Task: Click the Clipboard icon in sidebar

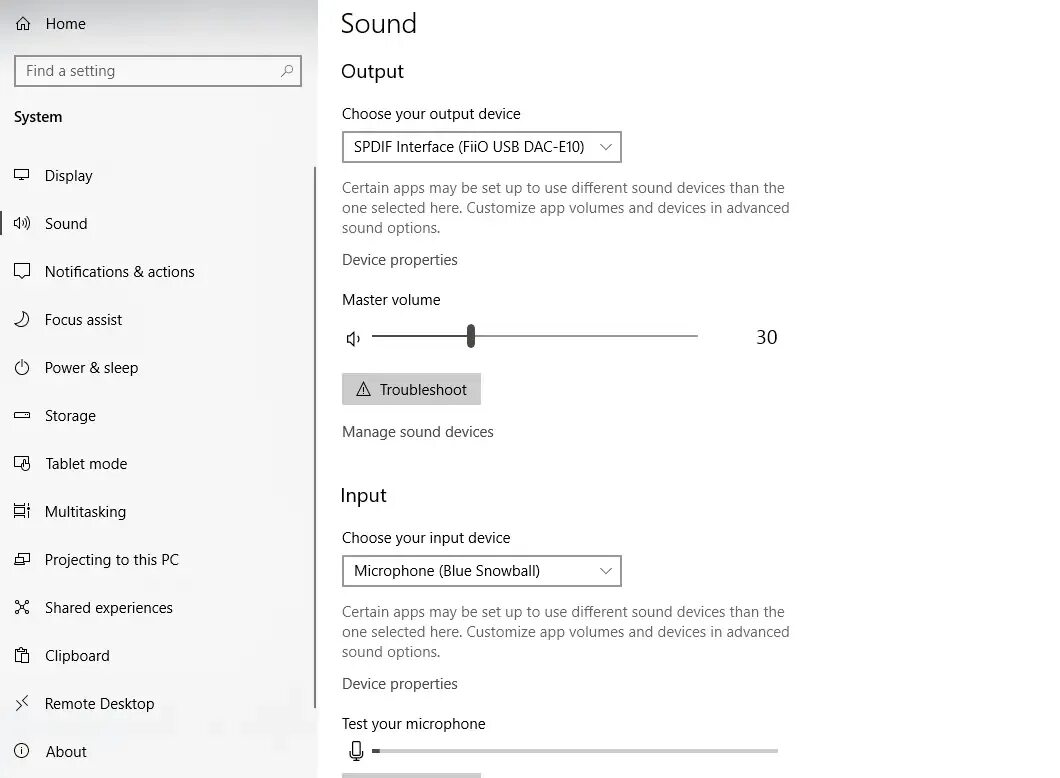Action: tap(22, 656)
